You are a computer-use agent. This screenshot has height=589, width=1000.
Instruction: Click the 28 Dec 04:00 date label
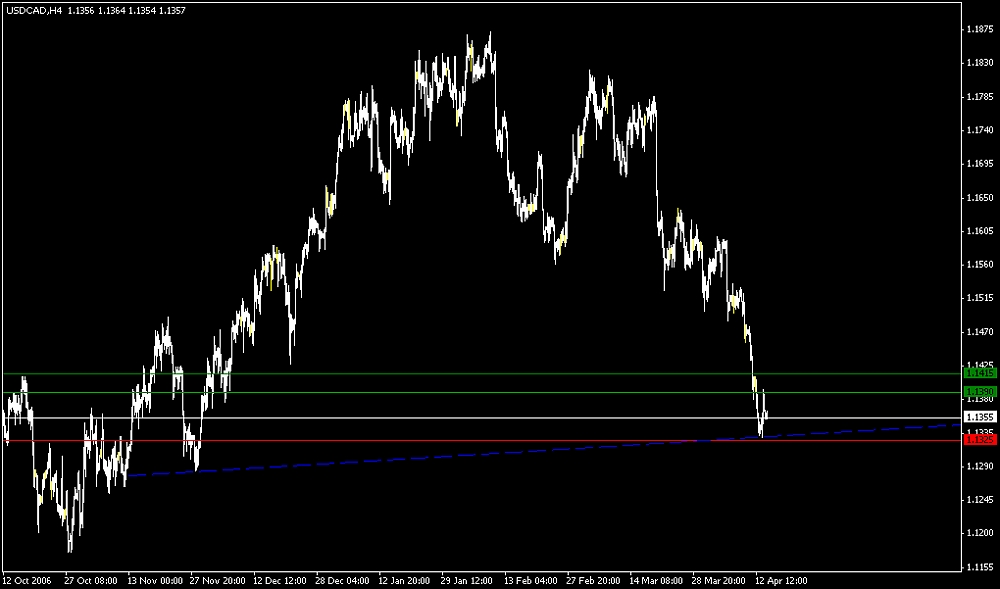343,580
